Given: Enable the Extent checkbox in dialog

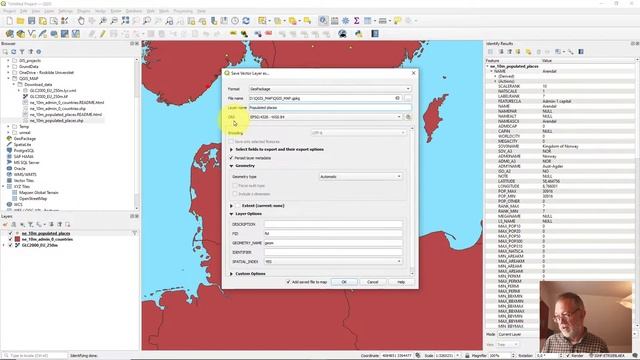Looking at the screenshot, I should click(238, 206).
